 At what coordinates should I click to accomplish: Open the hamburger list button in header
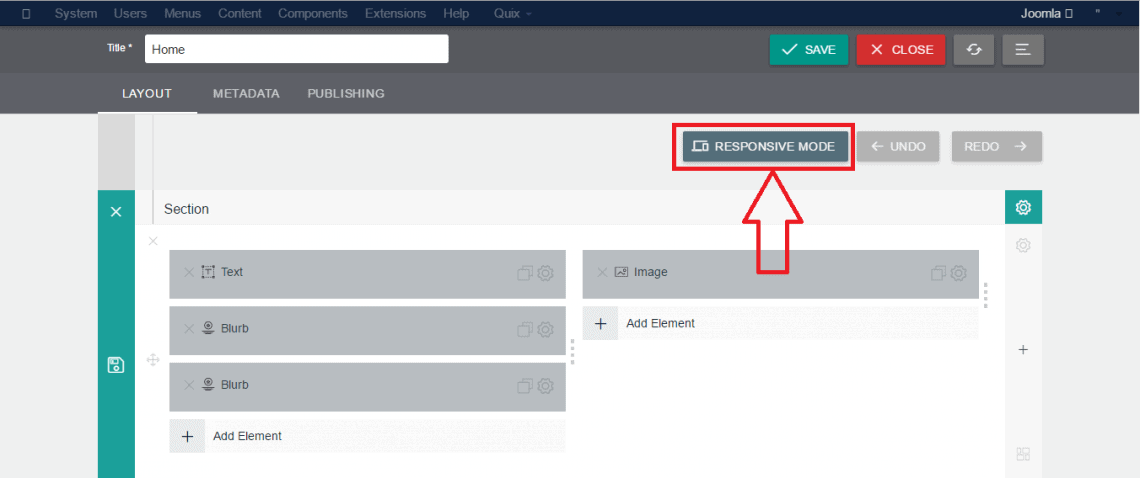(x=1023, y=50)
